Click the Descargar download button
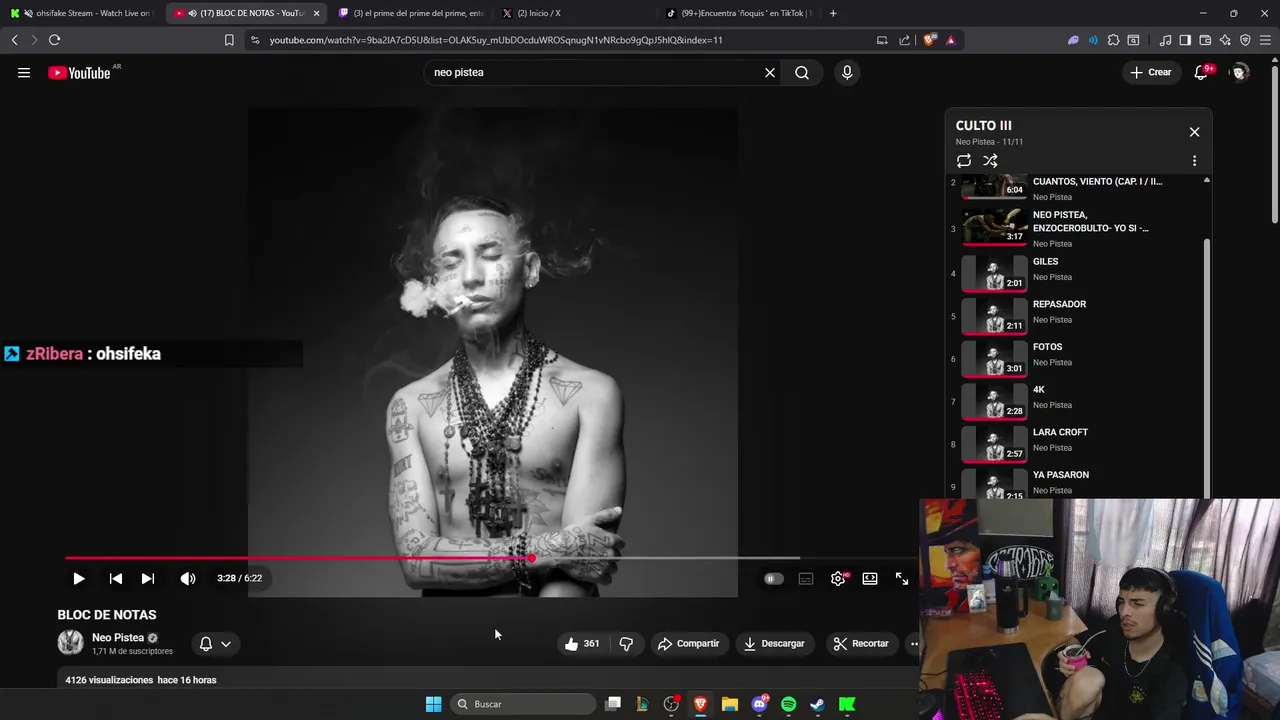 (x=773, y=644)
